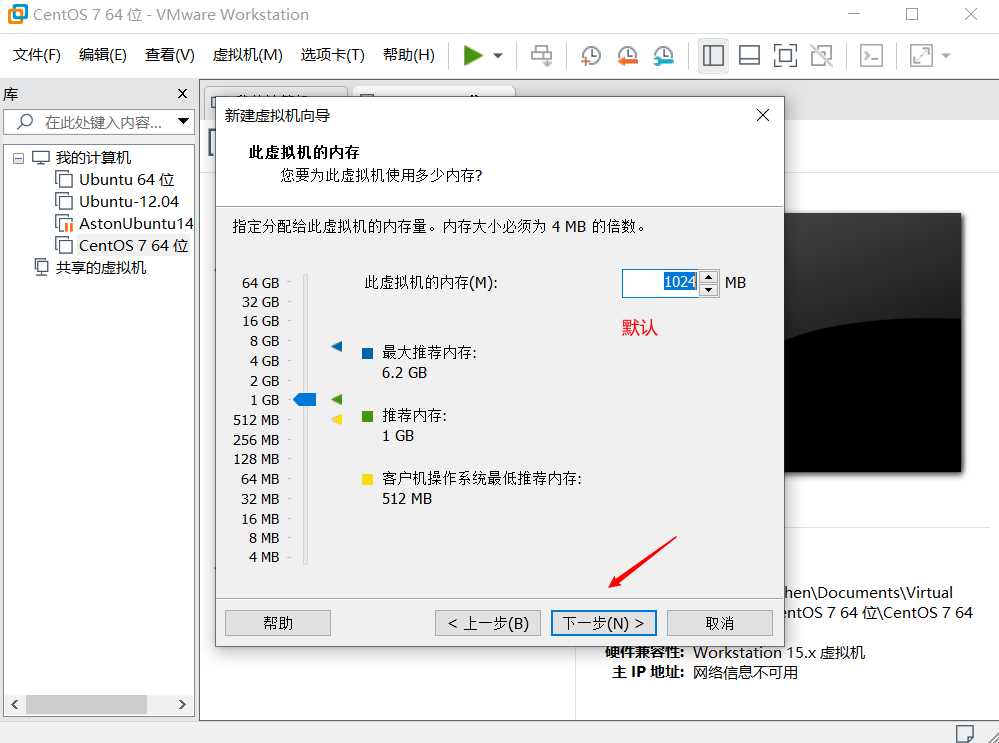Open the library search filter dropdown
This screenshot has width=999, height=743.
click(x=183, y=121)
